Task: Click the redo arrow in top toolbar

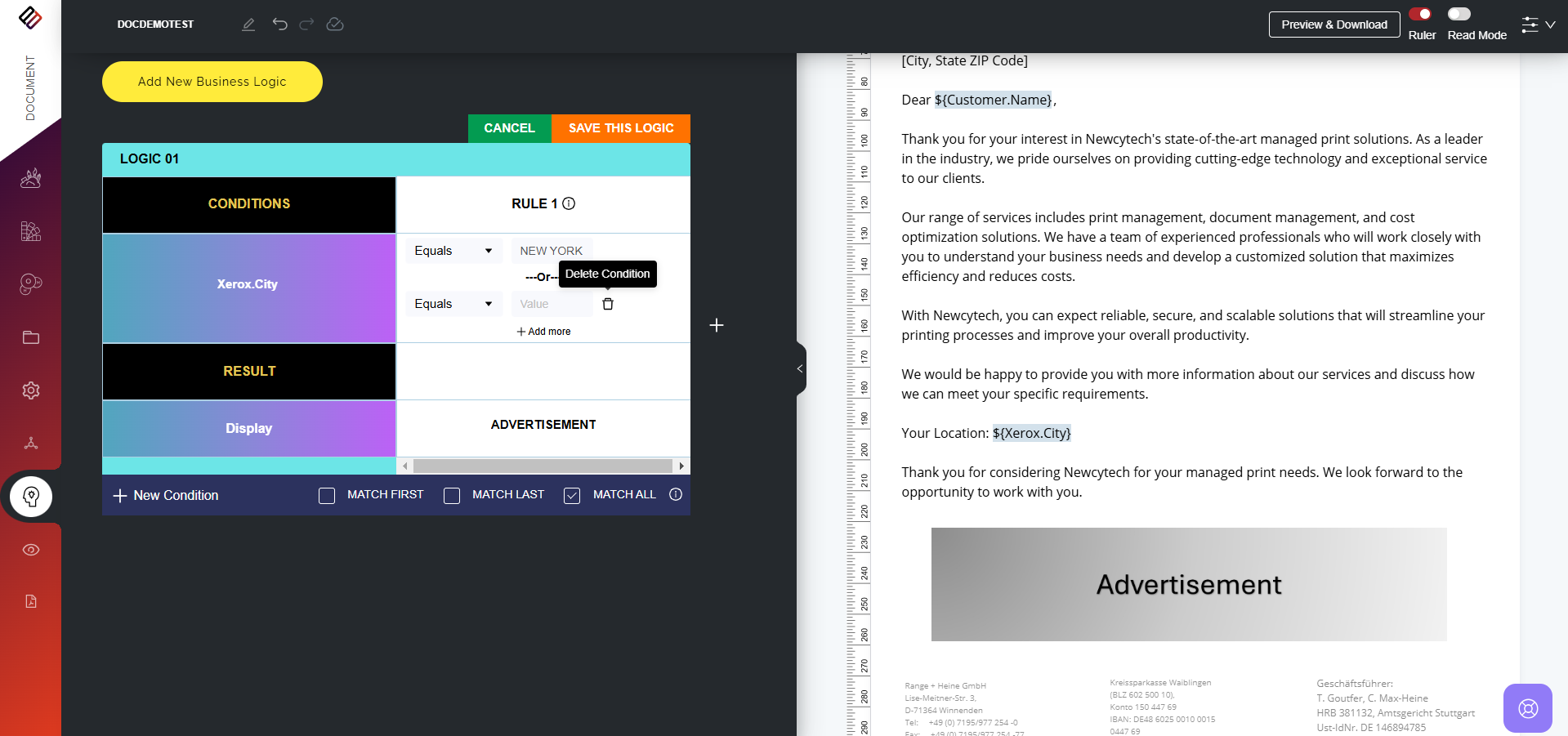Action: [x=306, y=25]
